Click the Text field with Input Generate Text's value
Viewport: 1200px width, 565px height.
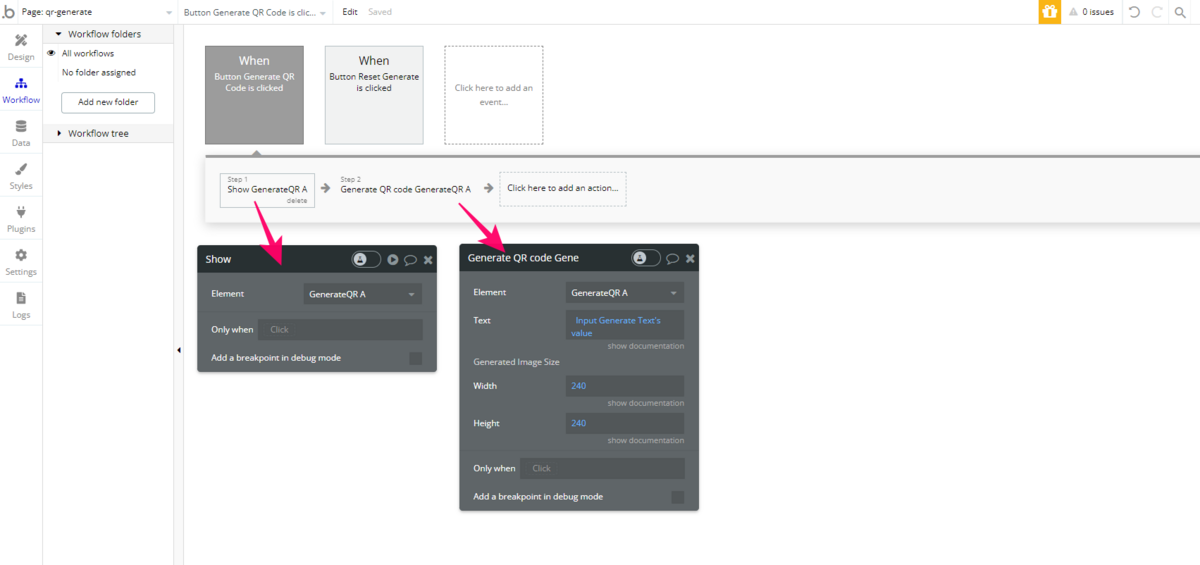625,326
